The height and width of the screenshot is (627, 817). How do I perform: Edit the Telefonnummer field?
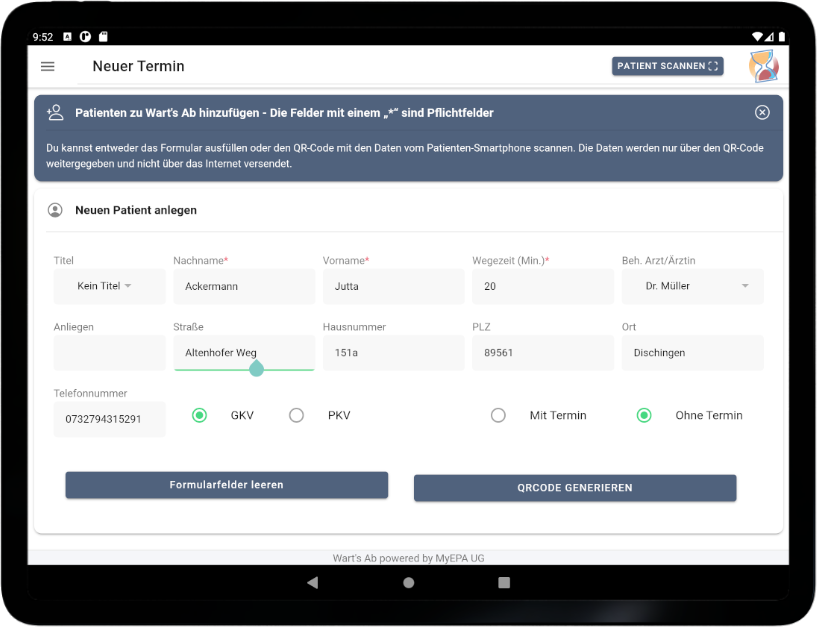[x=109, y=419]
